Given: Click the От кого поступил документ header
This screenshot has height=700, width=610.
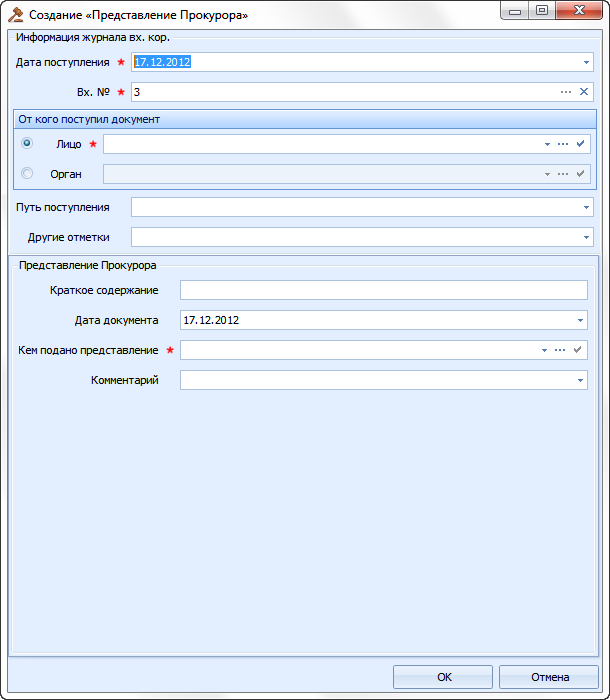Looking at the screenshot, I should [x=305, y=120].
